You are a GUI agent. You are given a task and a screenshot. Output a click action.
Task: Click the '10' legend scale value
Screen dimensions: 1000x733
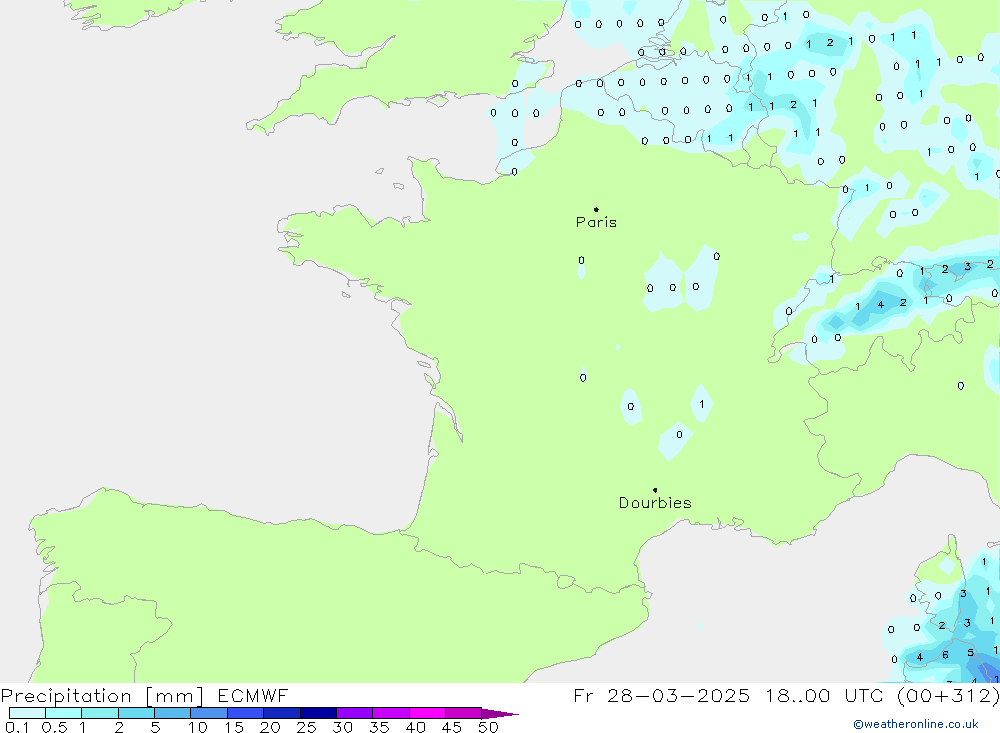point(198,727)
